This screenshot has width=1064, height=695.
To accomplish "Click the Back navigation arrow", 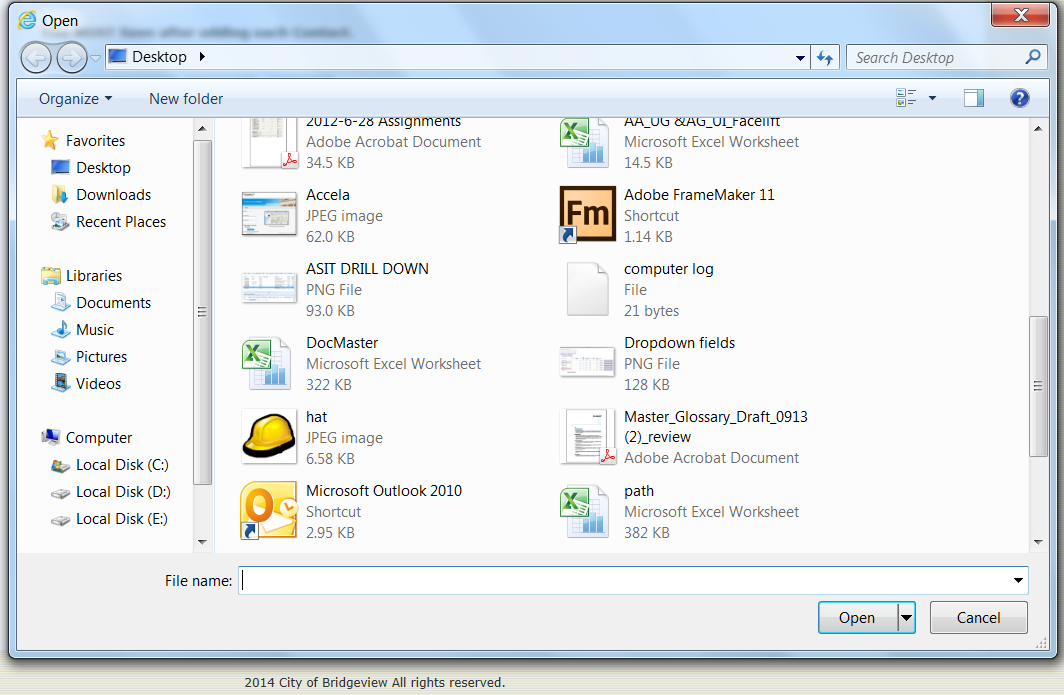I will (36, 57).
